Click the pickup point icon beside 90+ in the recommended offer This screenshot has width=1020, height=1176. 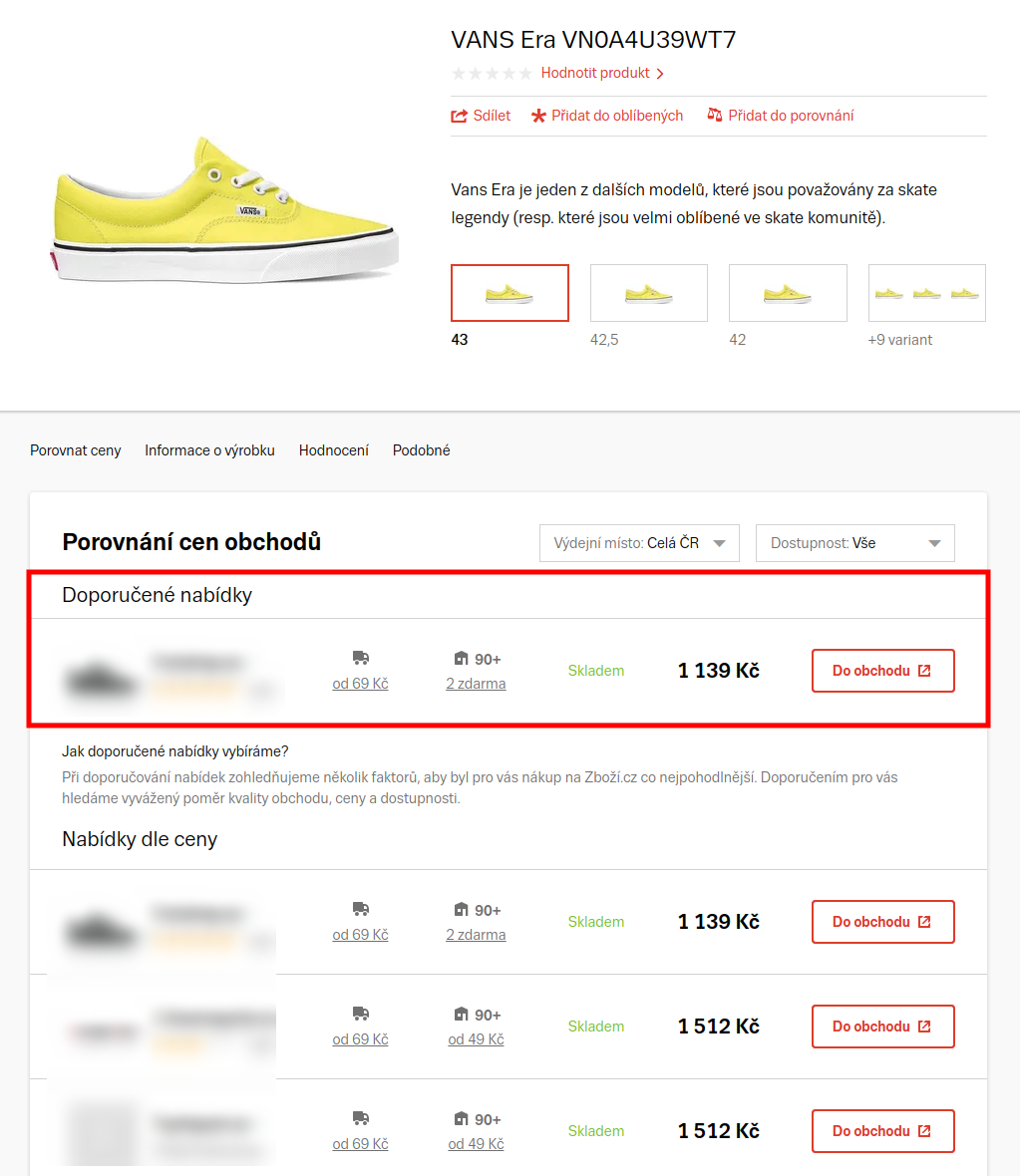461,659
